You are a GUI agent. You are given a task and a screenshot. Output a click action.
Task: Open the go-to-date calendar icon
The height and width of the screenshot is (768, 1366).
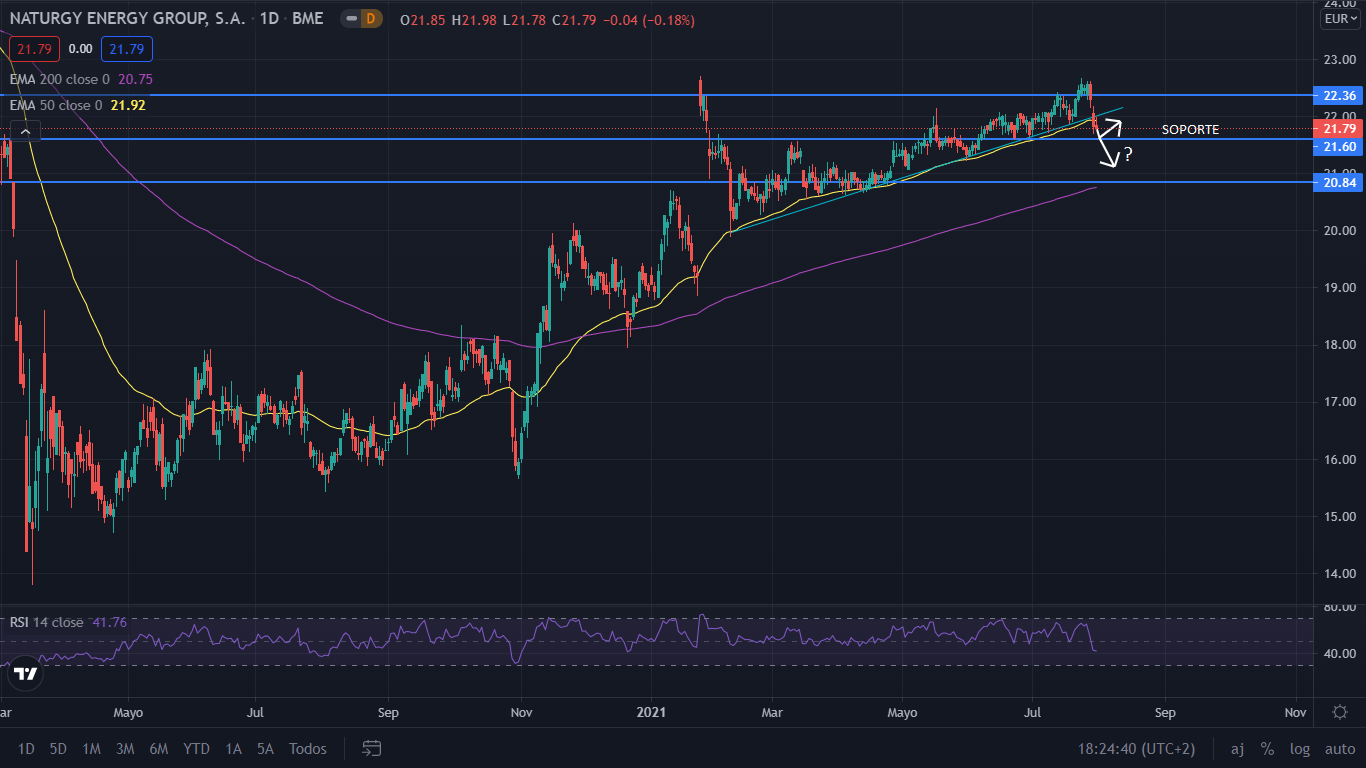372,748
